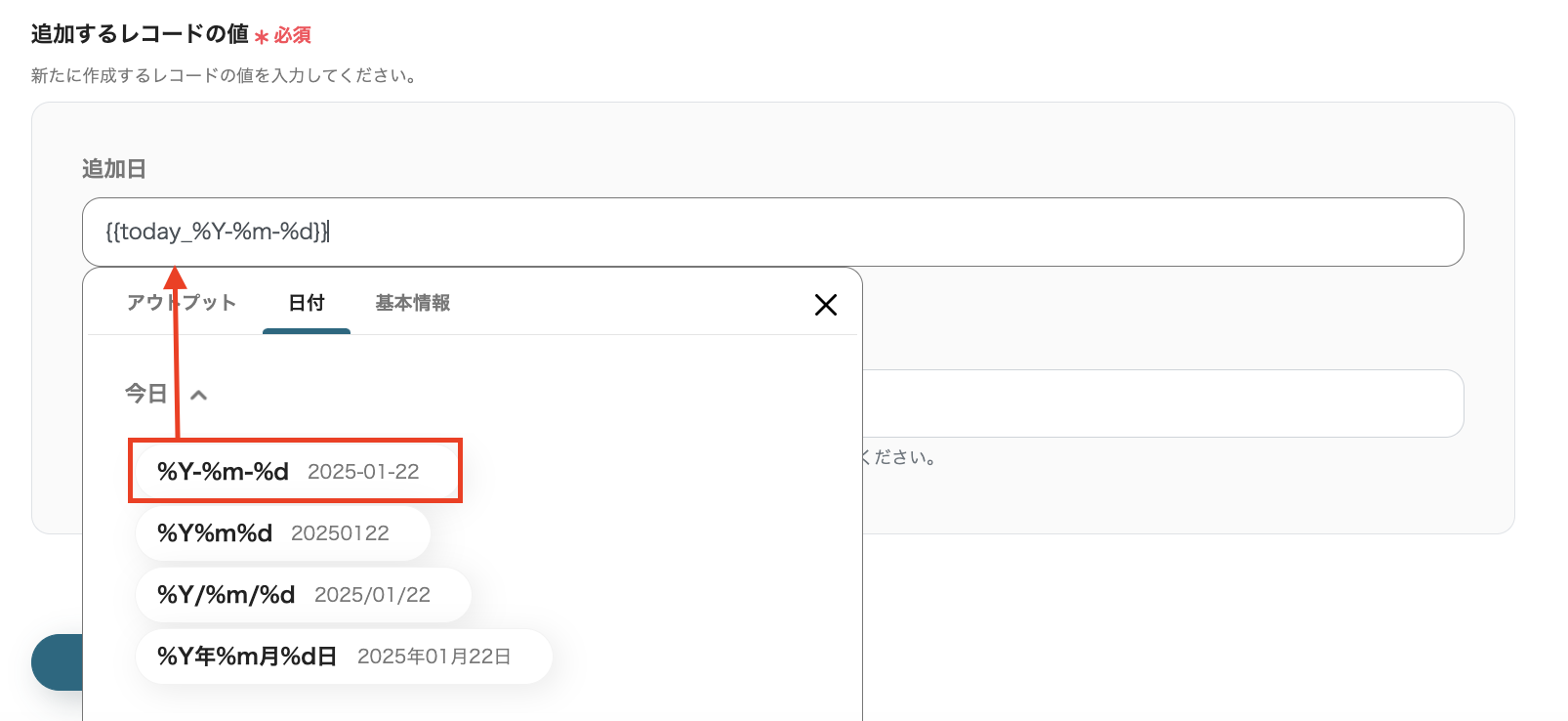1568x721 pixels.
Task: Click the 20250122 sample value
Action: [x=340, y=533]
